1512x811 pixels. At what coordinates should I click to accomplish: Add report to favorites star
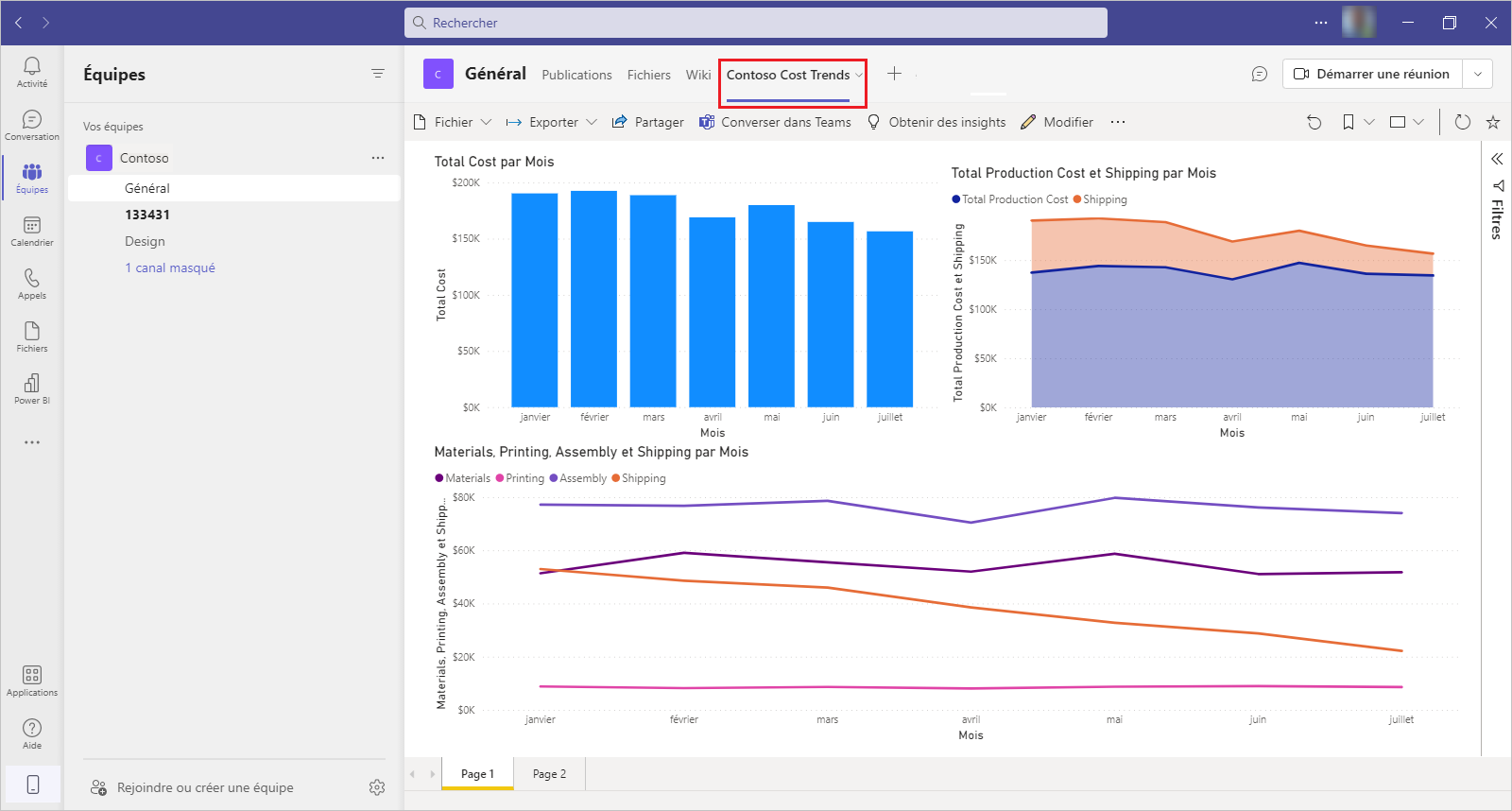point(1493,122)
